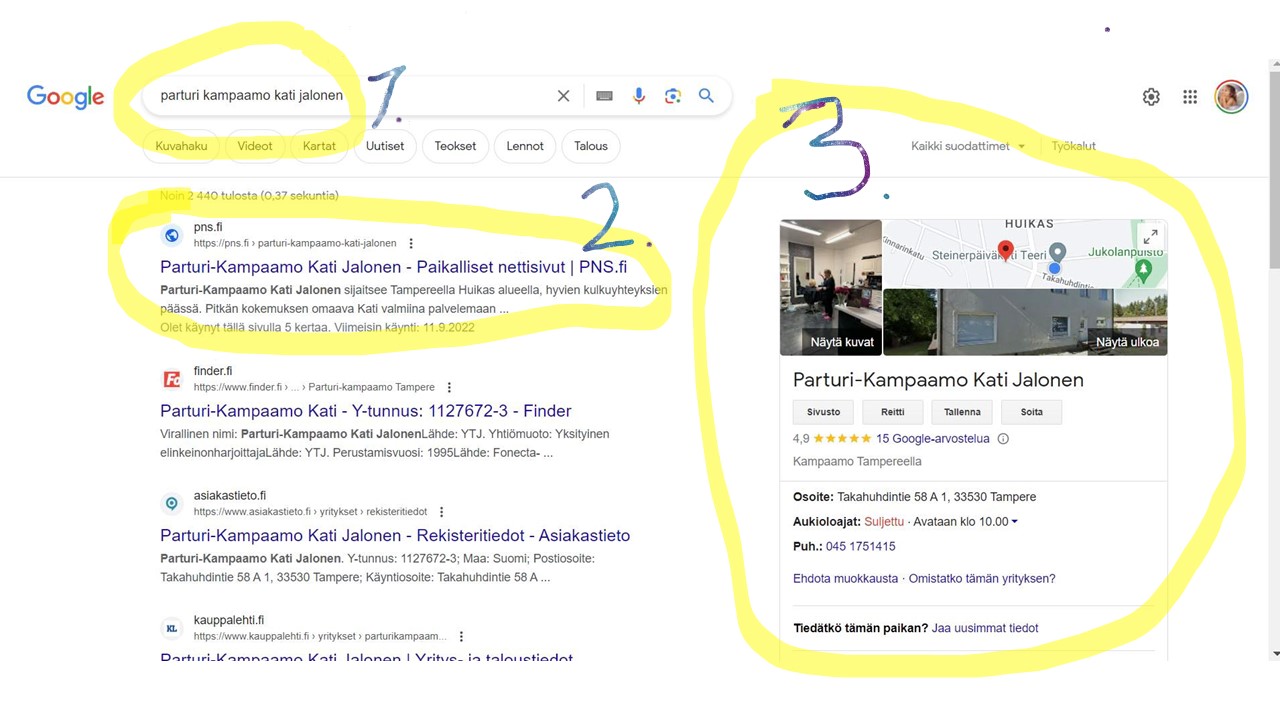1280x720 pixels.
Task: Open the Google account profile picture
Action: [1231, 97]
